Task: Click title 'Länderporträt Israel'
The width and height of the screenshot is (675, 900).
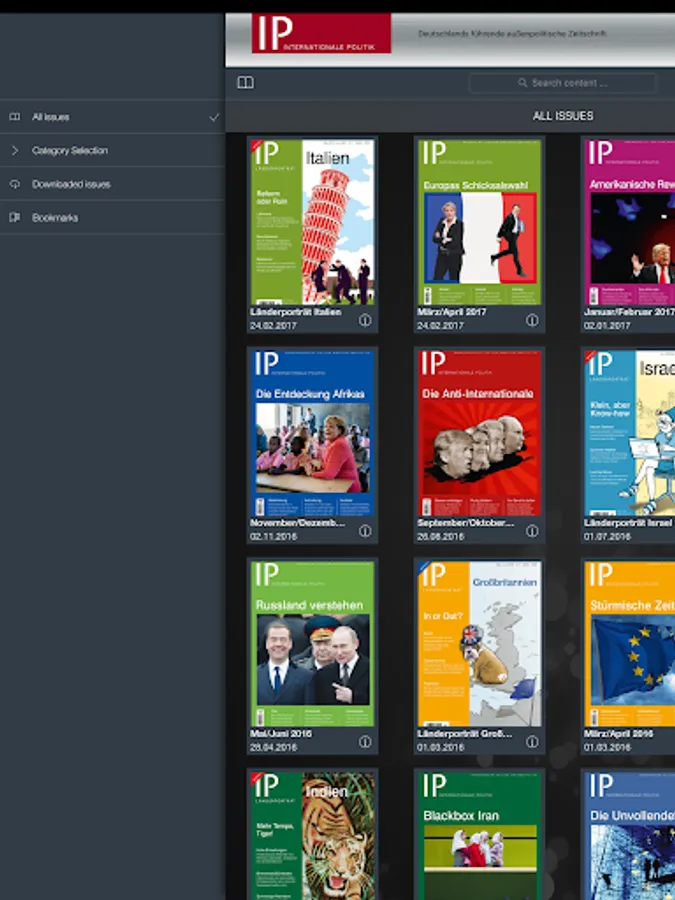Action: click(x=627, y=523)
